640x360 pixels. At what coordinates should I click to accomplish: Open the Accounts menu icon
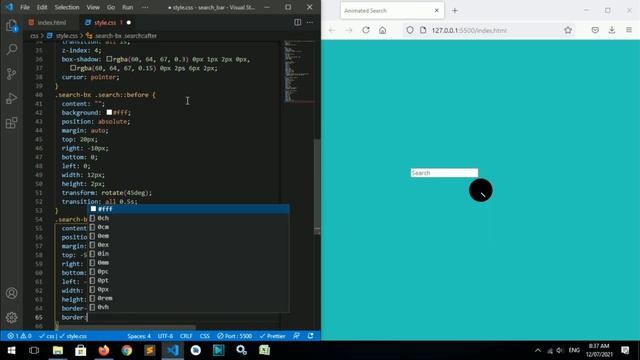(x=11, y=293)
